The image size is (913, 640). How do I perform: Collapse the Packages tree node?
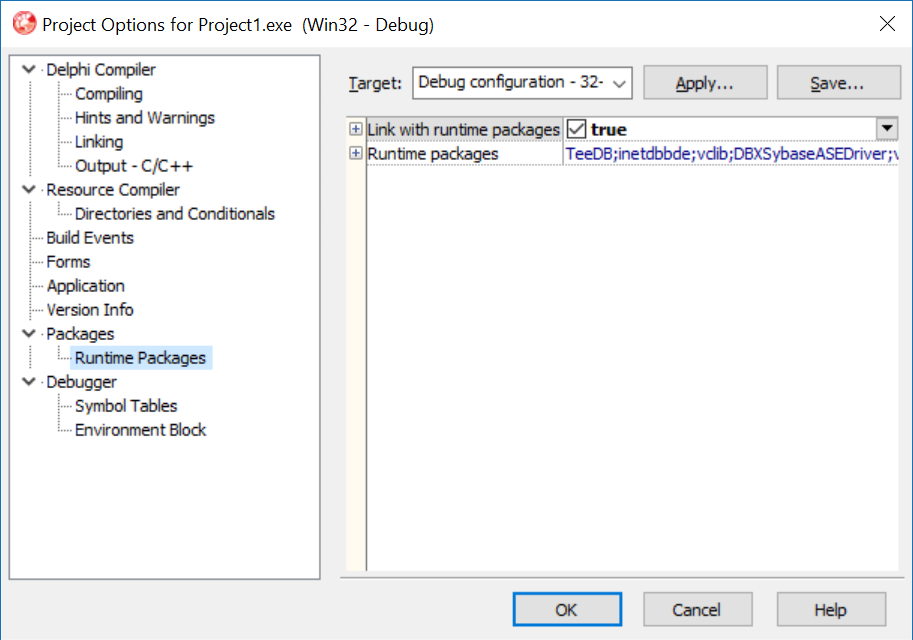coord(29,334)
